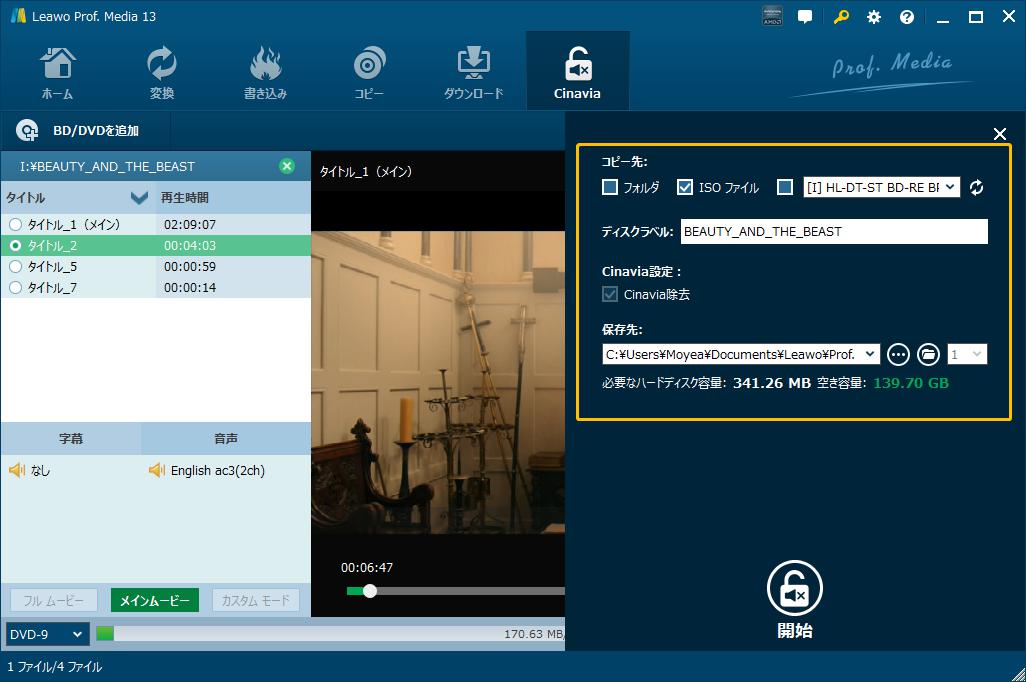1026x682 pixels.
Task: Open the DVD-9 disc type dropdown
Action: click(x=47, y=634)
